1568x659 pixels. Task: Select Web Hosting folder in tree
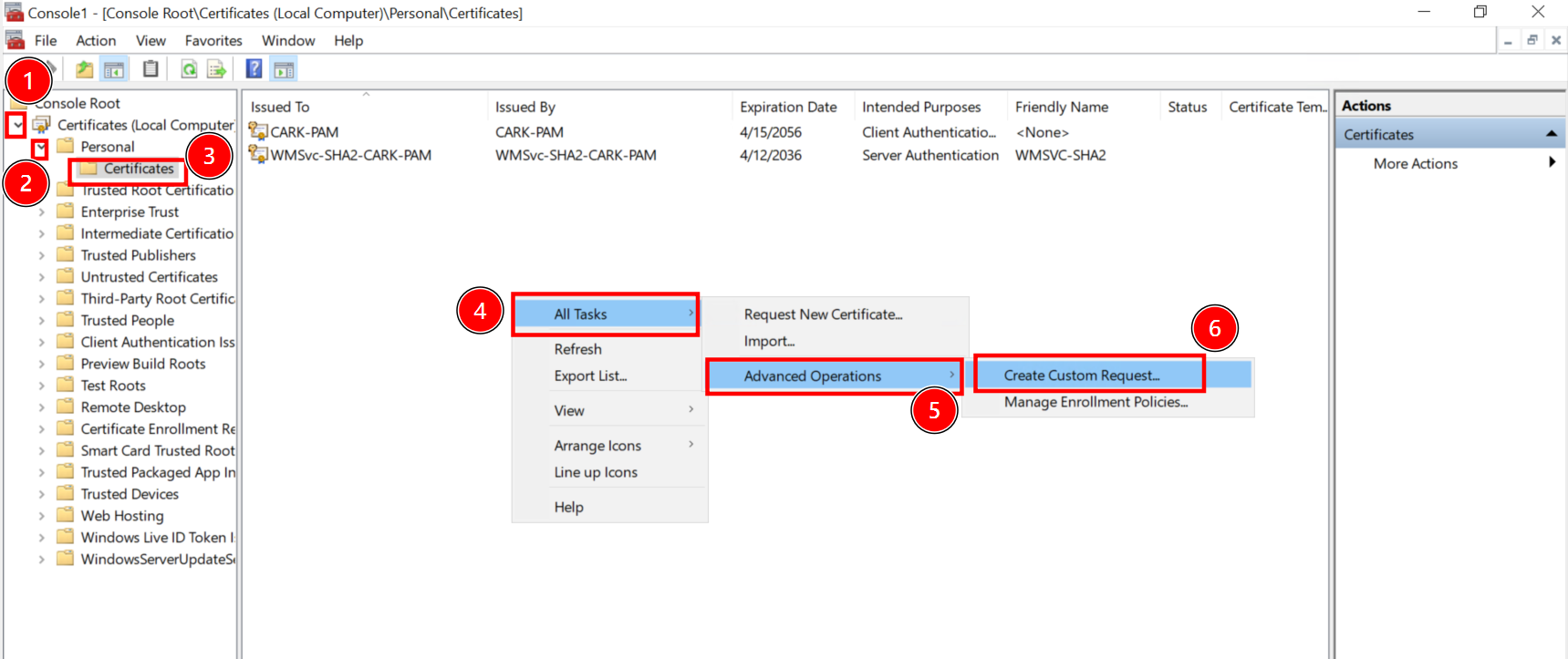tap(121, 516)
